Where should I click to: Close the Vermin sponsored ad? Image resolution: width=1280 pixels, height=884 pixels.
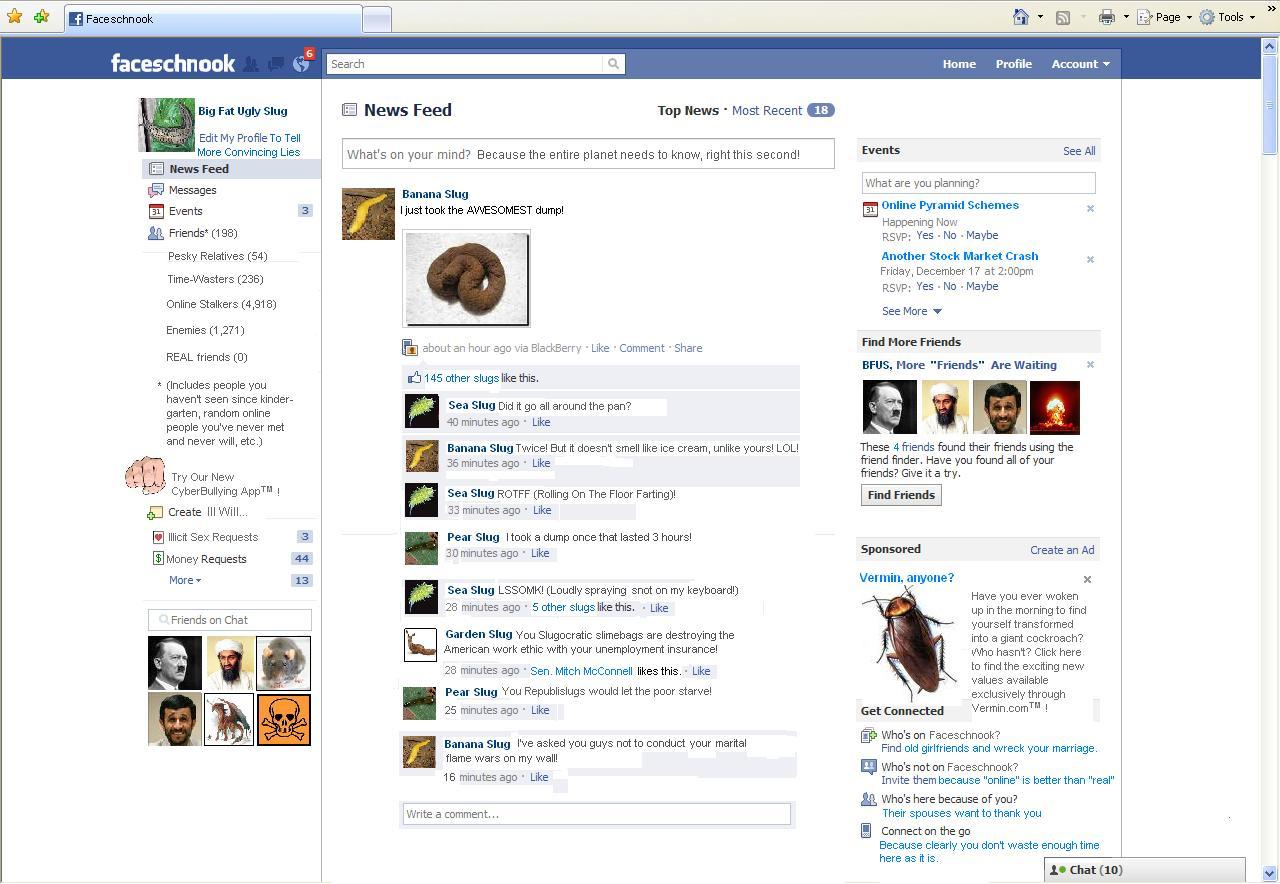[x=1087, y=579]
